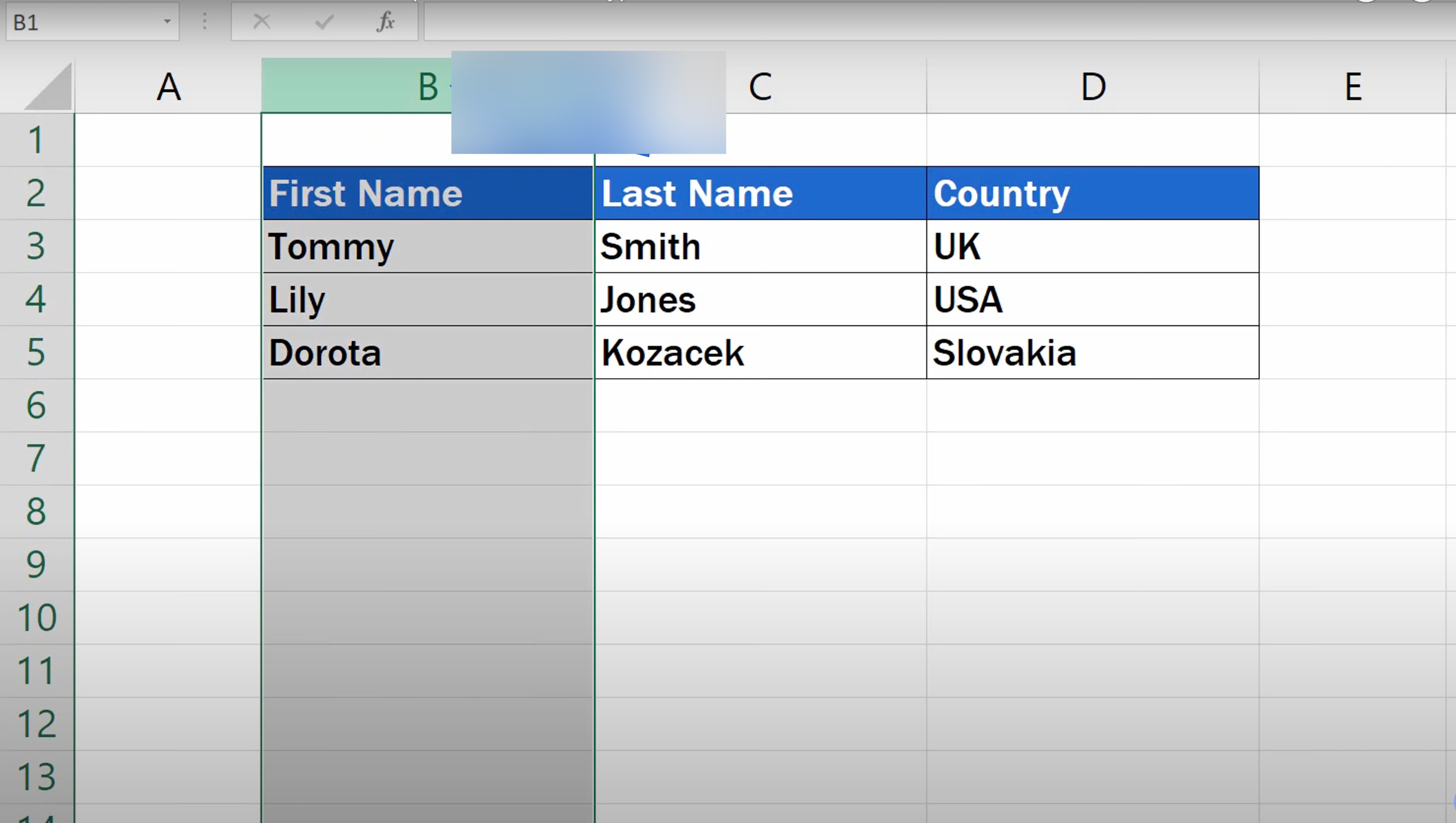Select row 12 by its row header
The height and width of the screenshot is (823, 1456).
(36, 724)
